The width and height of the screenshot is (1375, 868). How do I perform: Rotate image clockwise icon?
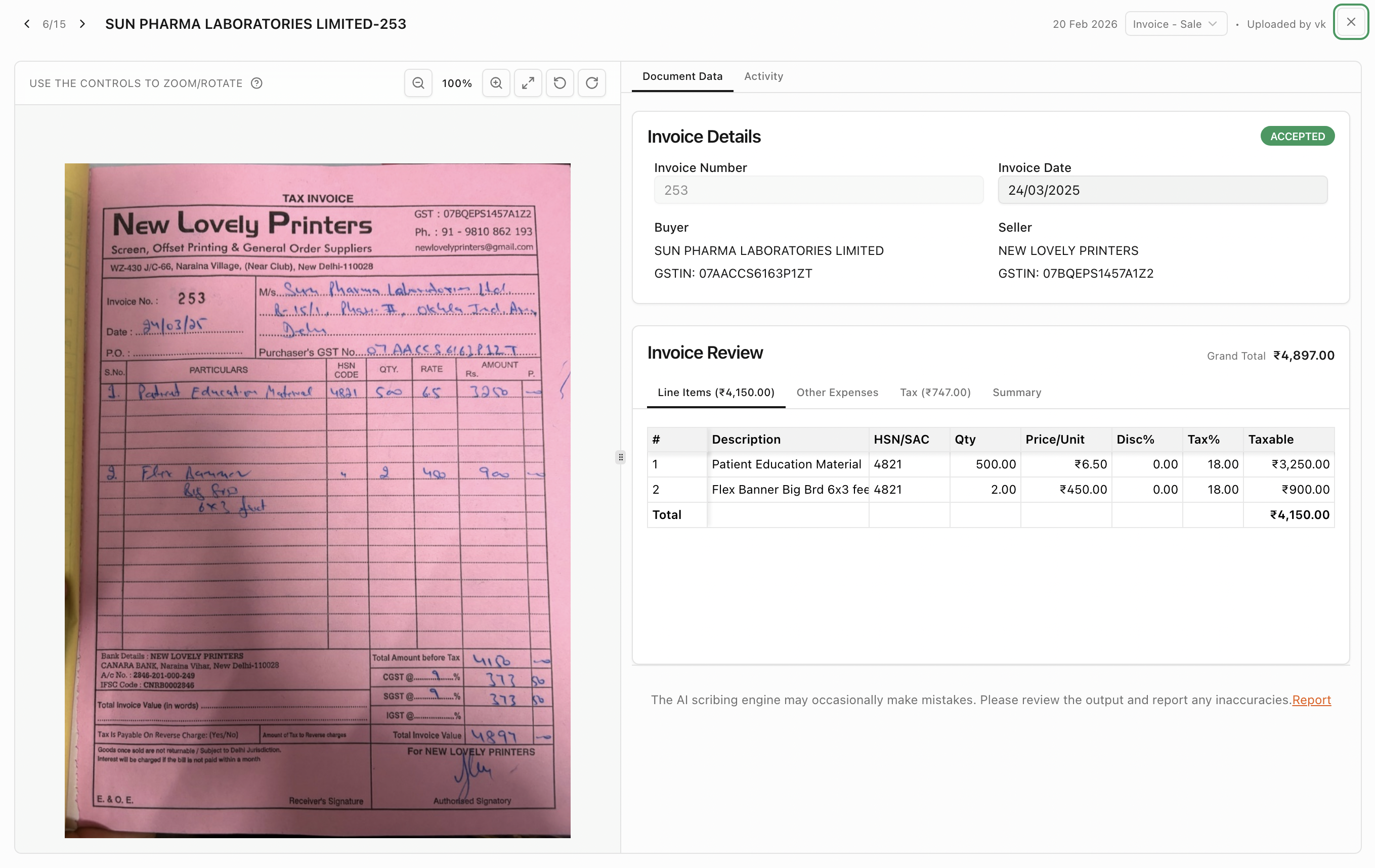click(x=592, y=83)
